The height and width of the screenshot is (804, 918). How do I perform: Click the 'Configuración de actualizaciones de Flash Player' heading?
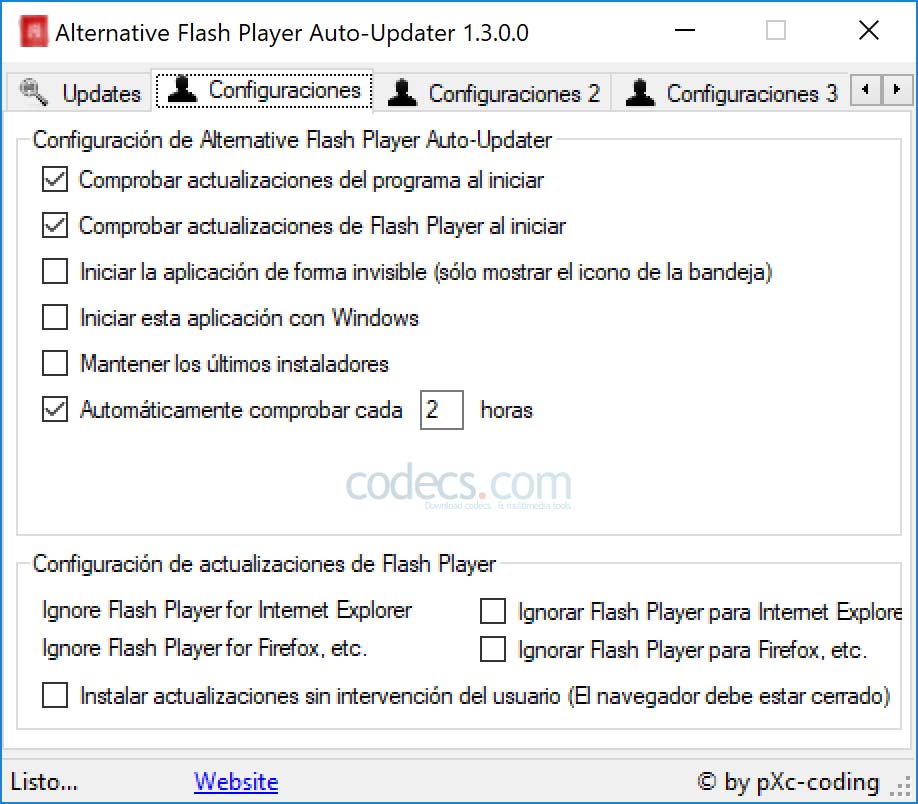(x=264, y=564)
